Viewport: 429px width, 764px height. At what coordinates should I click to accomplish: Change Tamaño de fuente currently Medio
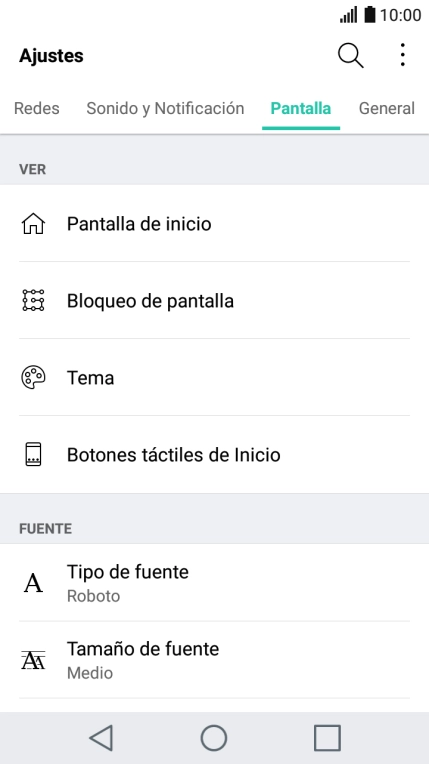pos(214,660)
